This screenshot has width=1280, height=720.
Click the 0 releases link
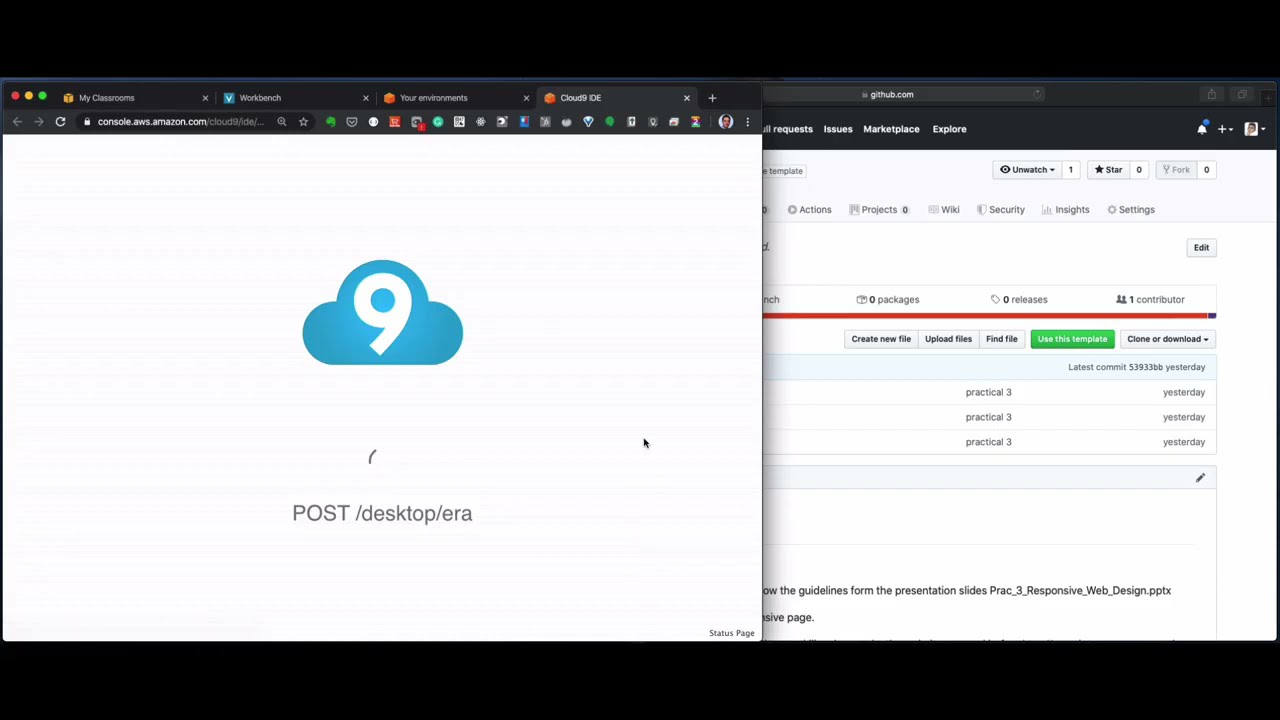pyautogui.click(x=1019, y=300)
